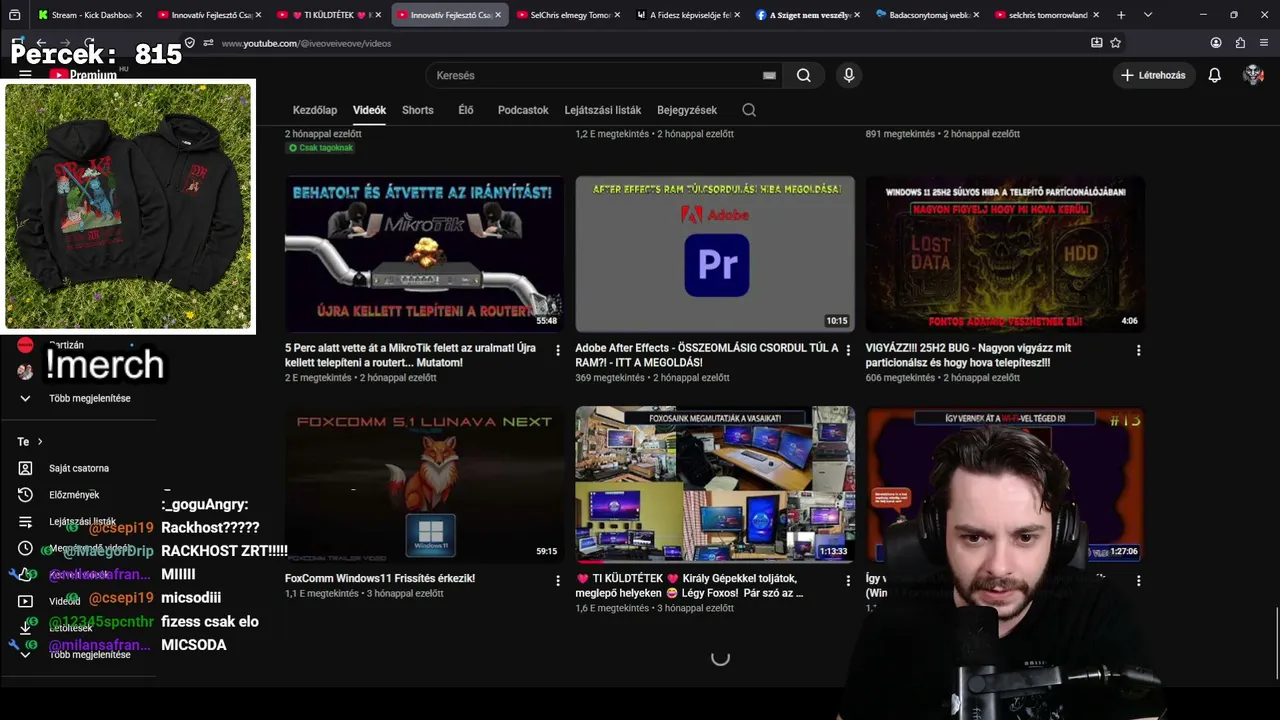
Task: Open options for Adobe After Effects video
Action: (848, 350)
